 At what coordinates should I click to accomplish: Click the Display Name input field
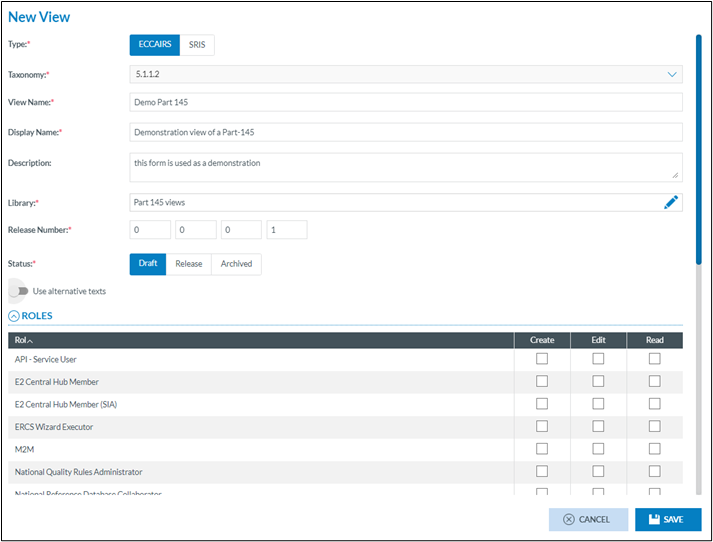coord(405,132)
